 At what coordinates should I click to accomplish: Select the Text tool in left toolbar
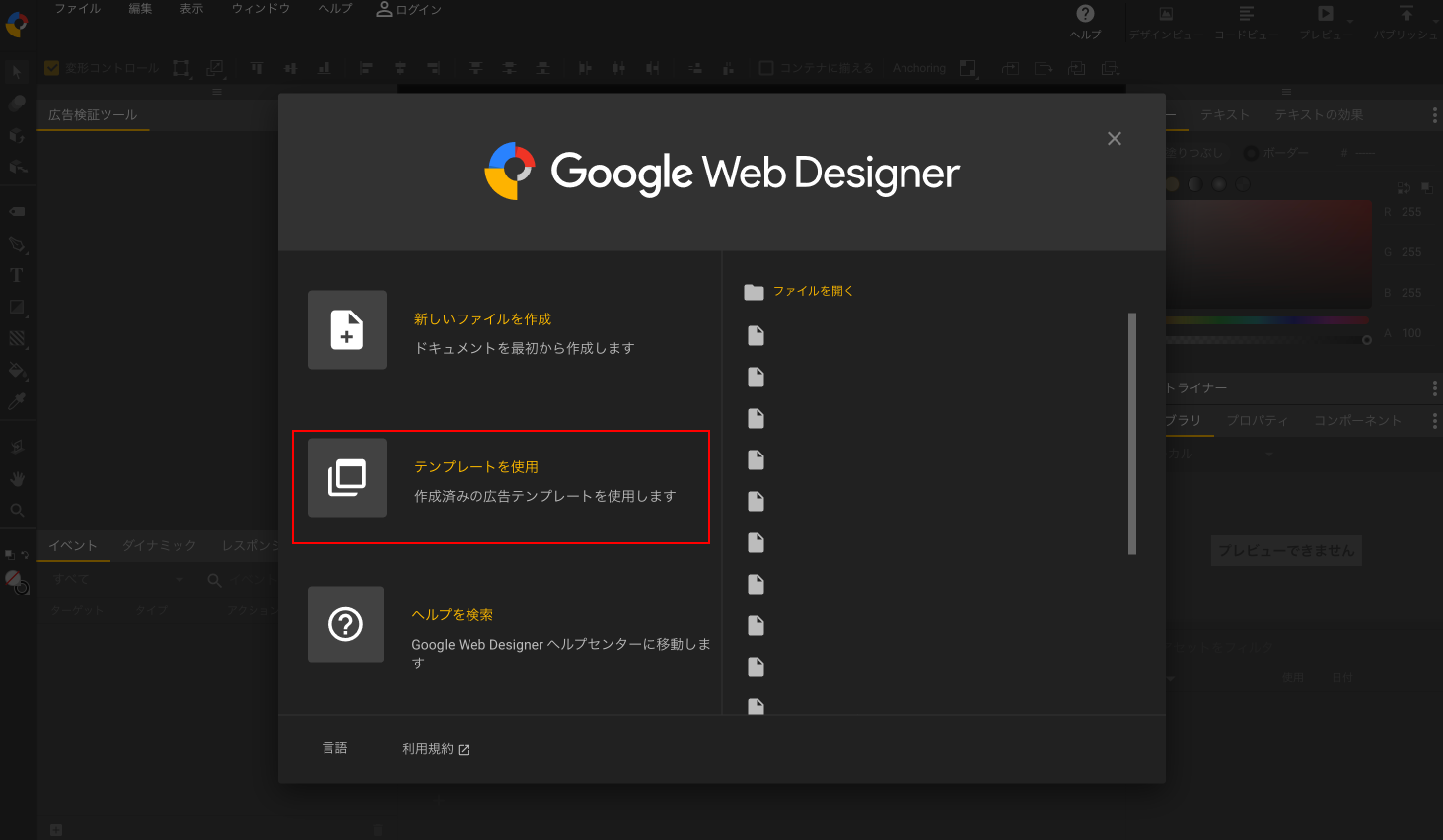click(x=16, y=275)
